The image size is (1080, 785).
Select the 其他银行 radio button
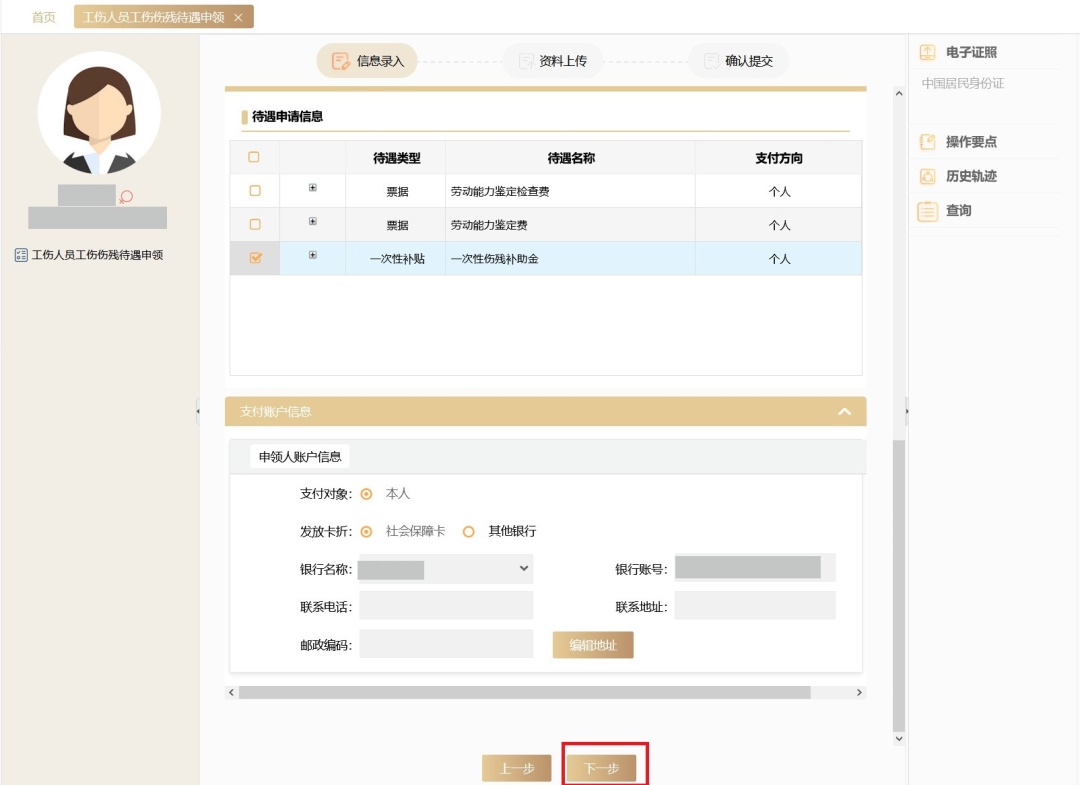[x=468, y=532]
